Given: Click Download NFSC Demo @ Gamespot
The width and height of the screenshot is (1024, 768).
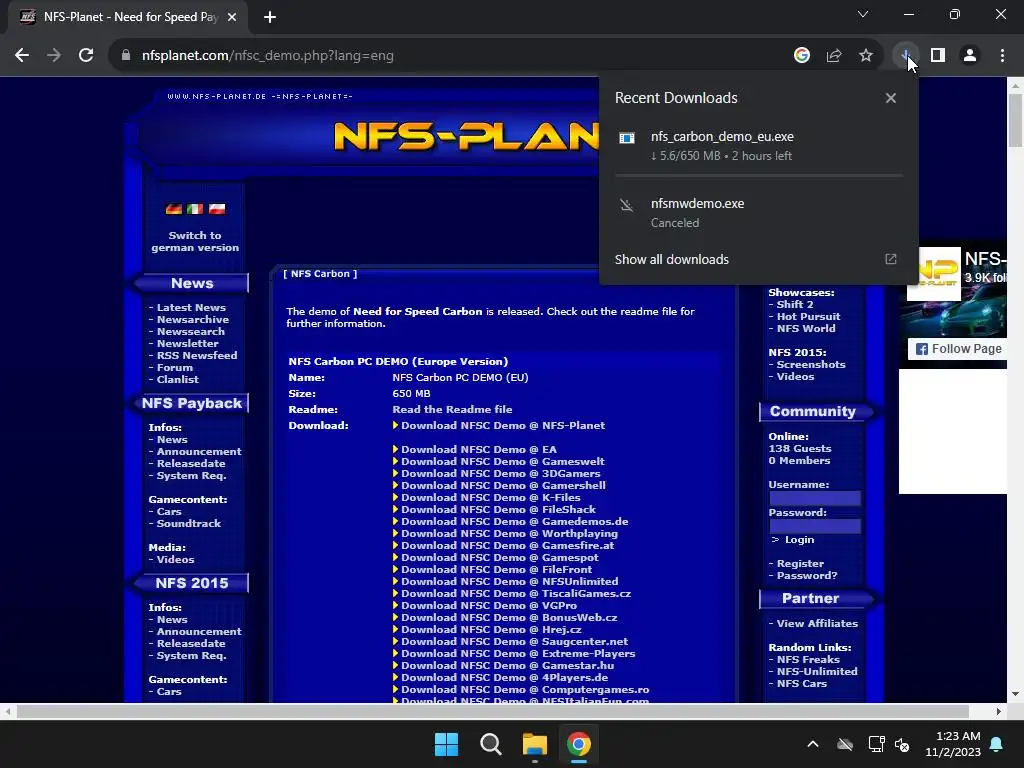Looking at the screenshot, I should 500,557.
